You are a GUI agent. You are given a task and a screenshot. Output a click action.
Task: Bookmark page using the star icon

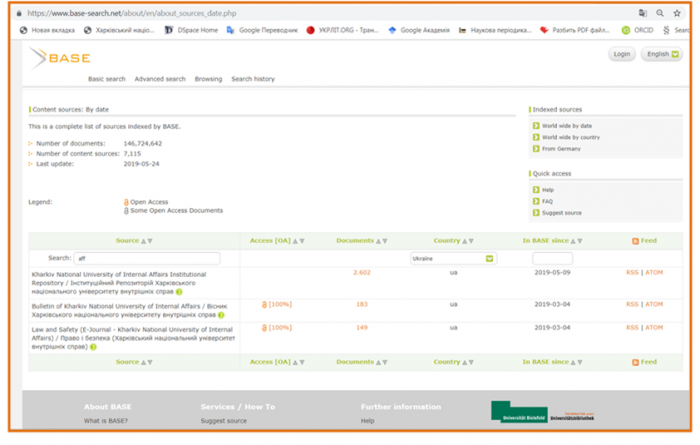pyautogui.click(x=677, y=14)
